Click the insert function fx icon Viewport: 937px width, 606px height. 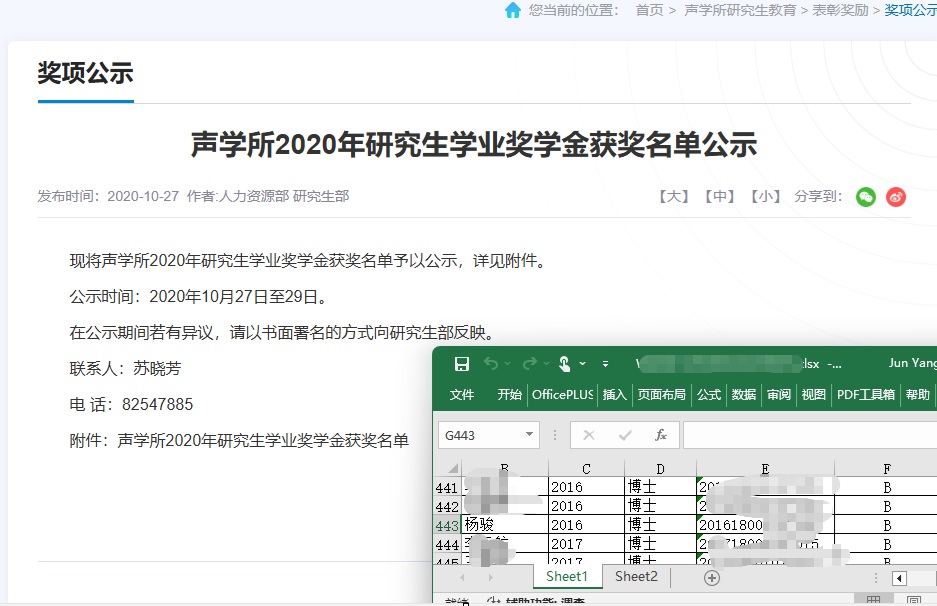[x=660, y=435]
